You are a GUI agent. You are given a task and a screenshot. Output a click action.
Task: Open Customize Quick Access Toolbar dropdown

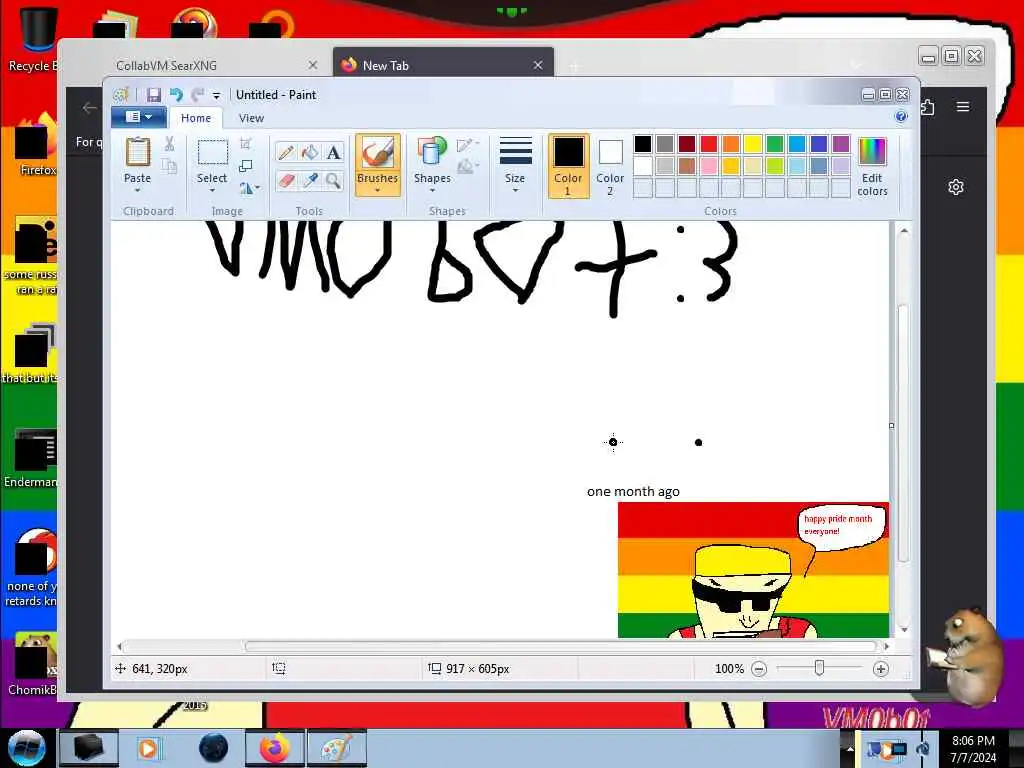(216, 95)
